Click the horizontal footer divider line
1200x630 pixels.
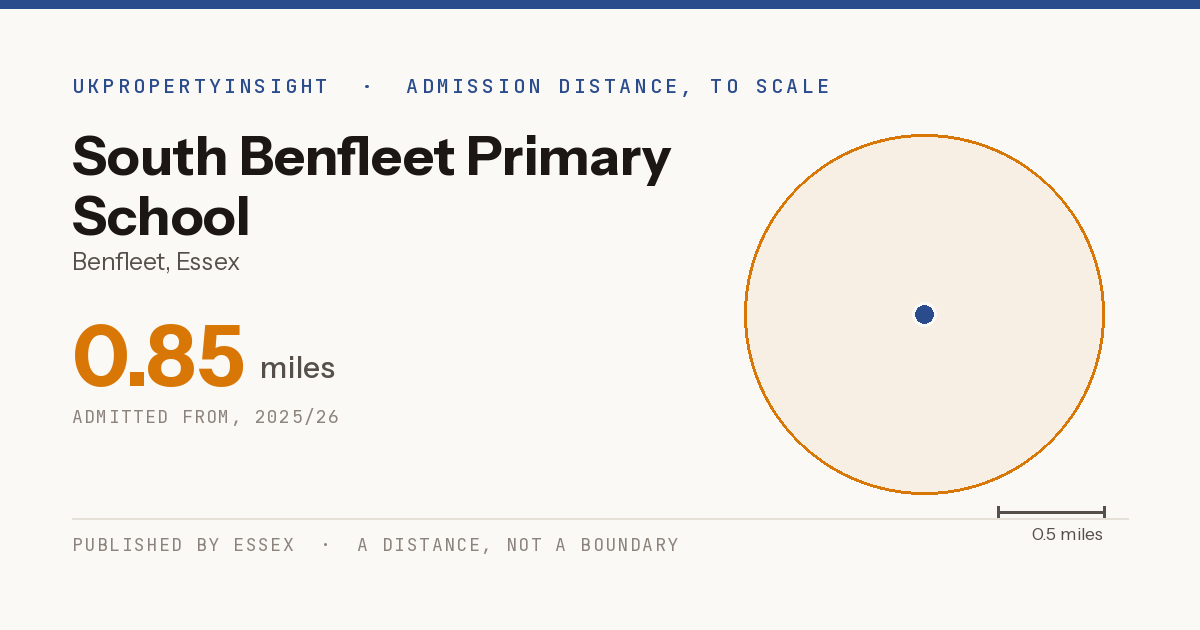coord(600,519)
